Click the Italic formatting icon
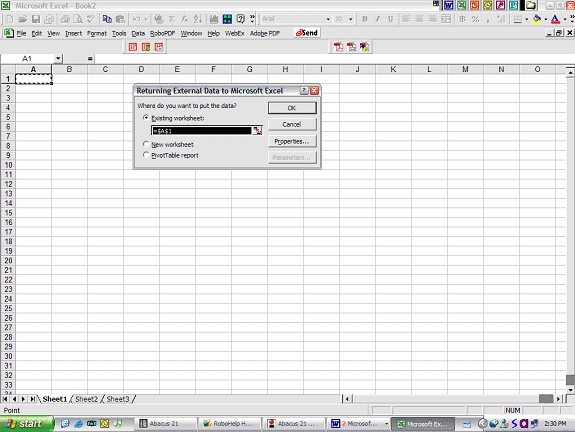Image resolution: width=575 pixels, height=432 pixels. tap(378, 19)
